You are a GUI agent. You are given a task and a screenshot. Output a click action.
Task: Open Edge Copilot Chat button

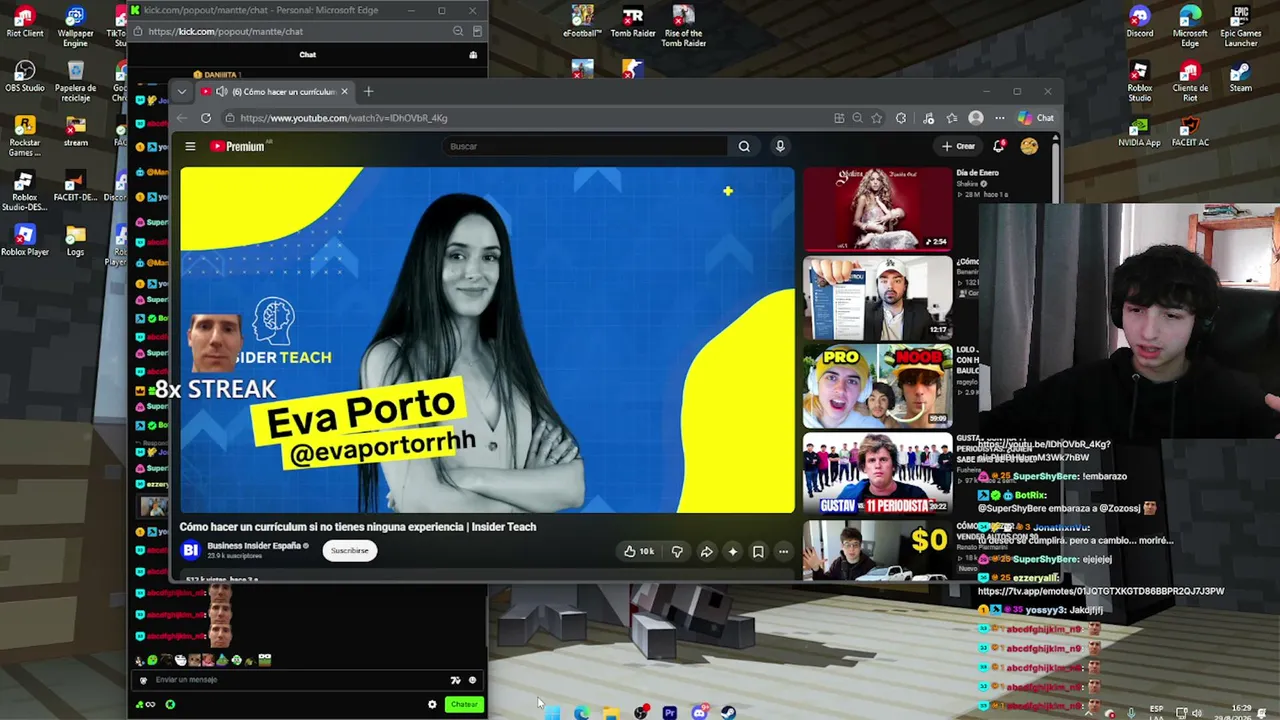[x=1036, y=118]
